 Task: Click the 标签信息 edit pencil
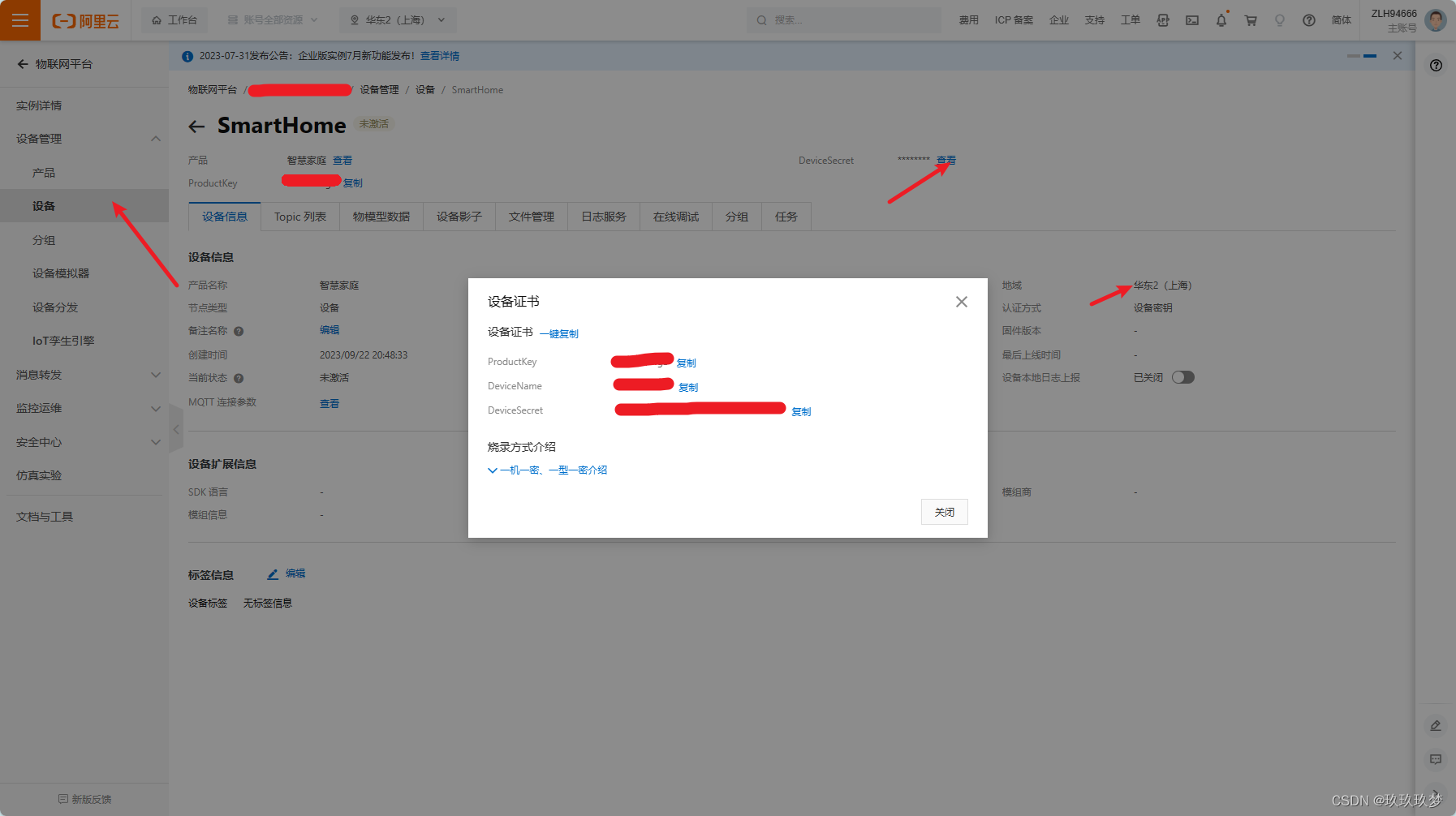pos(273,574)
